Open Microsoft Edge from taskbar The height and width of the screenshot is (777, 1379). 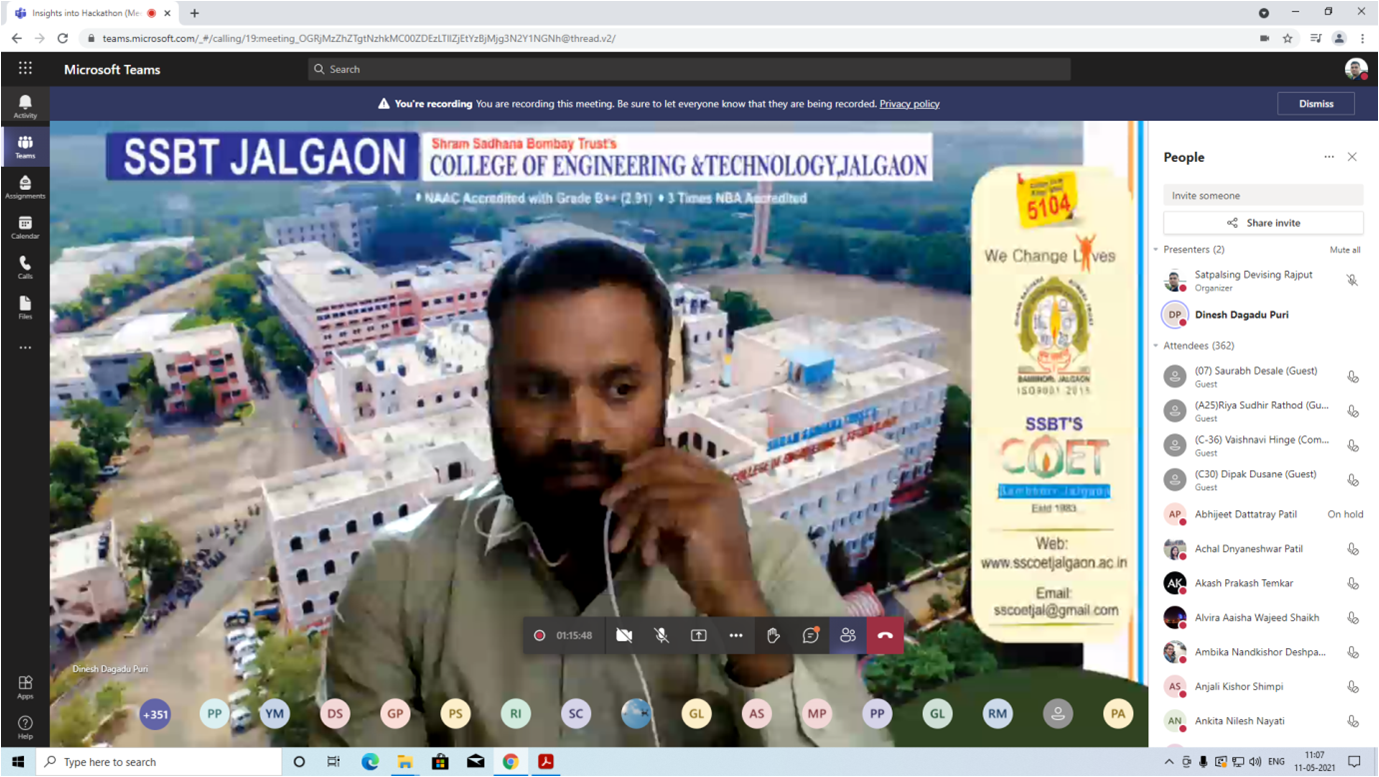tap(369, 762)
